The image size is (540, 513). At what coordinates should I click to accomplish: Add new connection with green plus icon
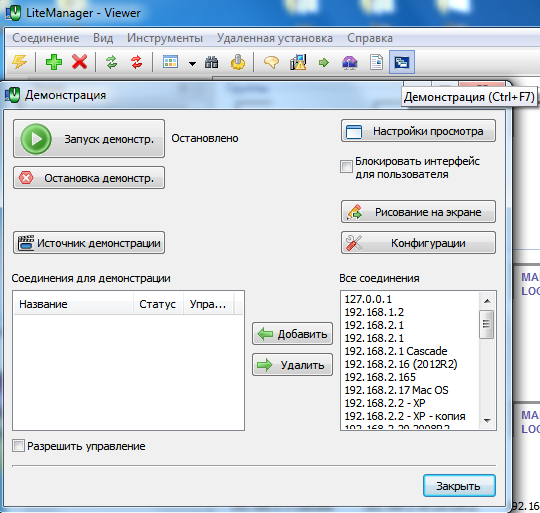click(x=54, y=62)
